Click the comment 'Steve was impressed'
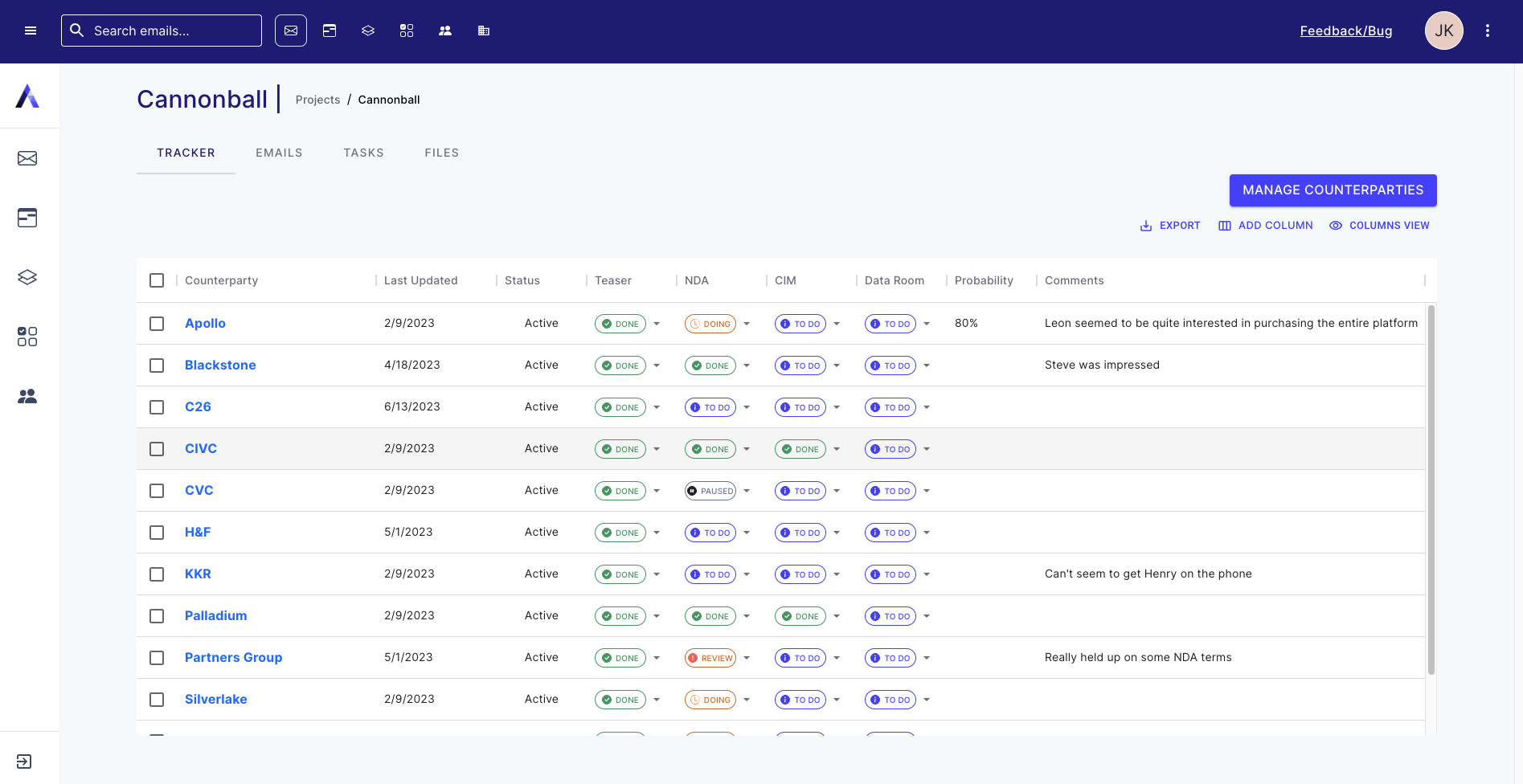This screenshot has height=784, width=1523. click(1102, 365)
